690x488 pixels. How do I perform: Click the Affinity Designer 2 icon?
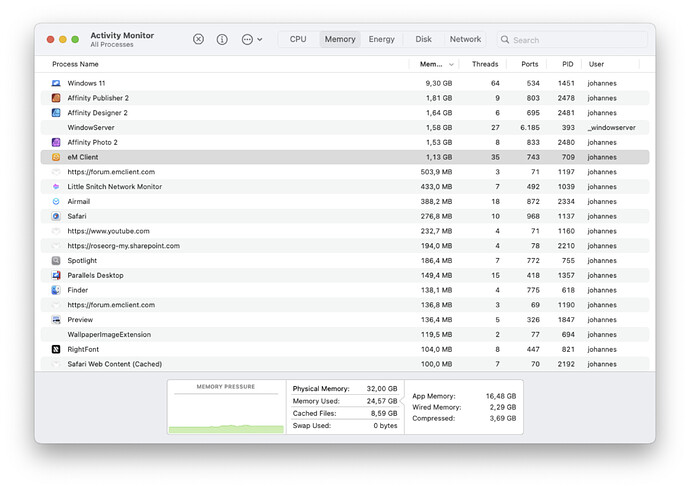click(x=56, y=113)
